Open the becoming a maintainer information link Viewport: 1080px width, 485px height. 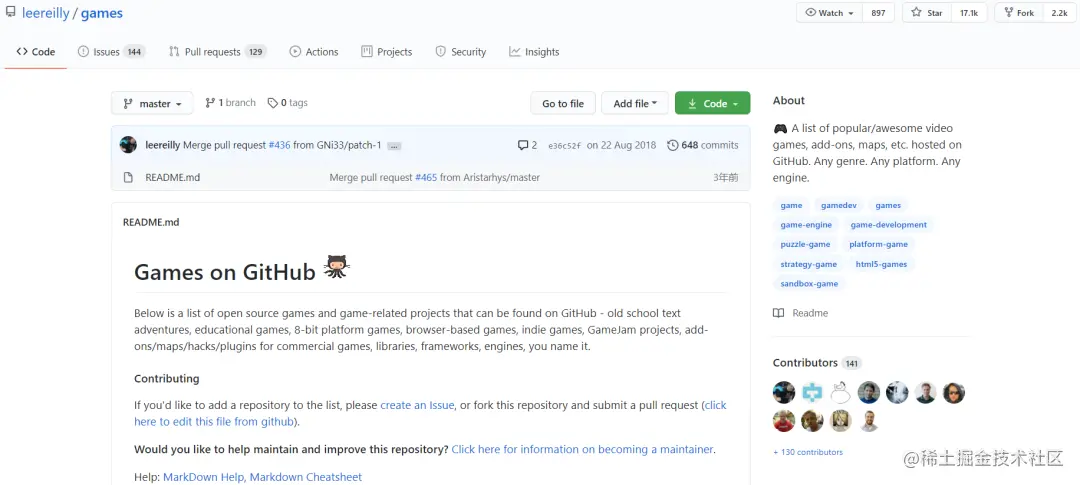pos(582,449)
